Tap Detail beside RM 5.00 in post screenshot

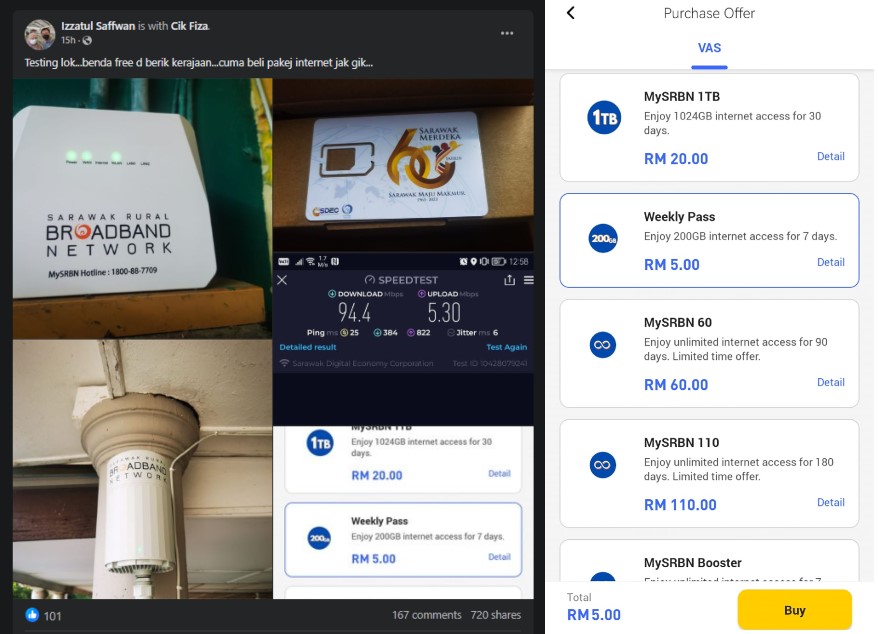point(499,557)
